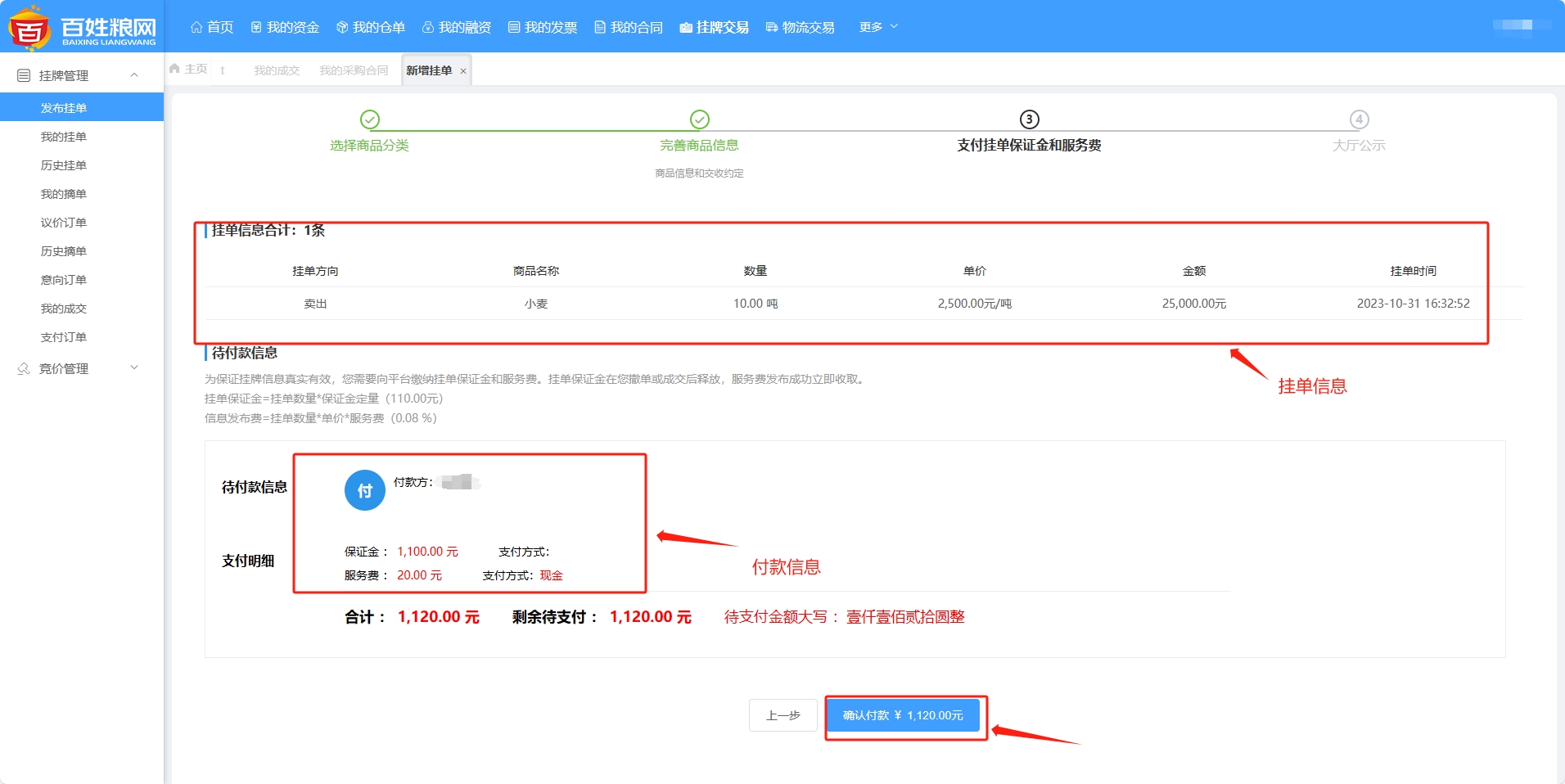Click the 物流交易 truck icon
The height and width of the screenshot is (784, 1565).
pos(771,27)
